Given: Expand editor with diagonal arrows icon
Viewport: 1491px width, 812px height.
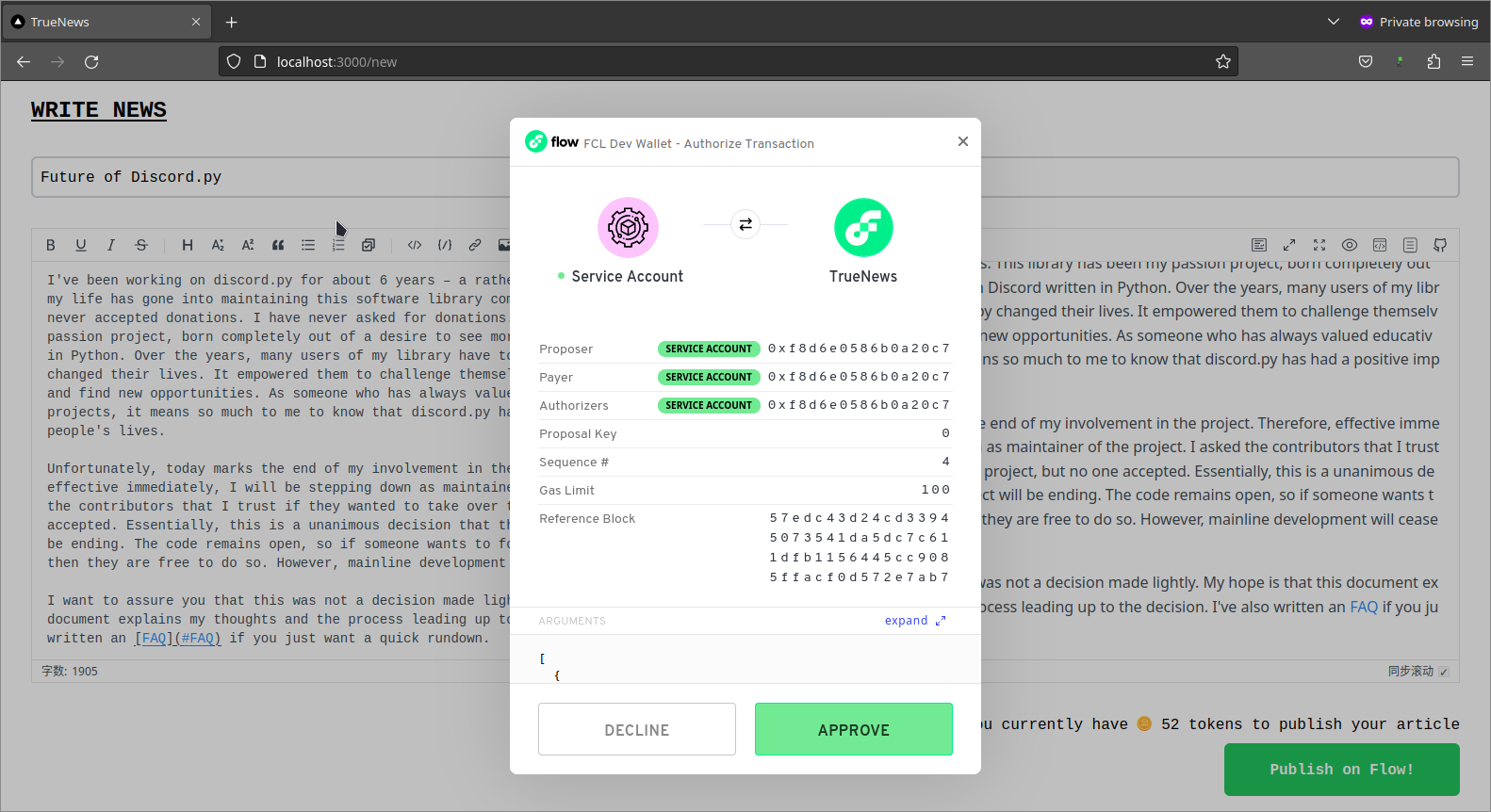Looking at the screenshot, I should pos(1289,245).
